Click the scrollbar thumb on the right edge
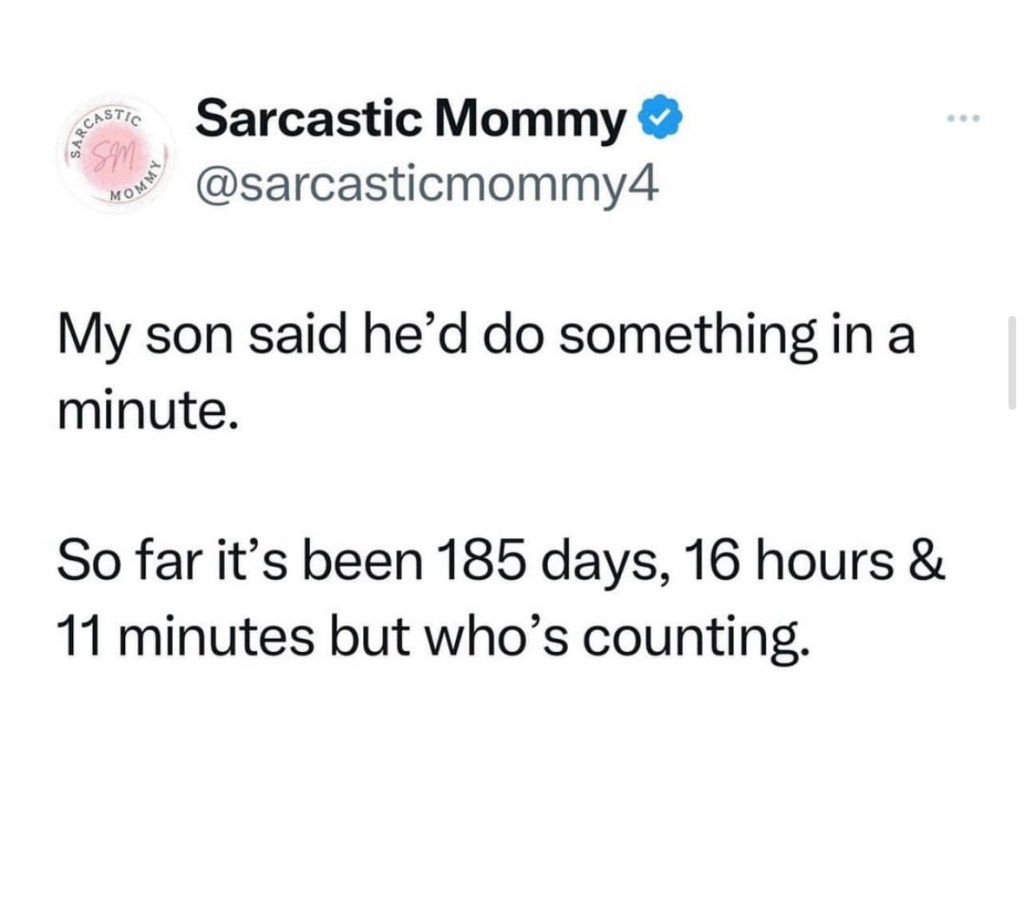1024x915 pixels. pos(1011,362)
